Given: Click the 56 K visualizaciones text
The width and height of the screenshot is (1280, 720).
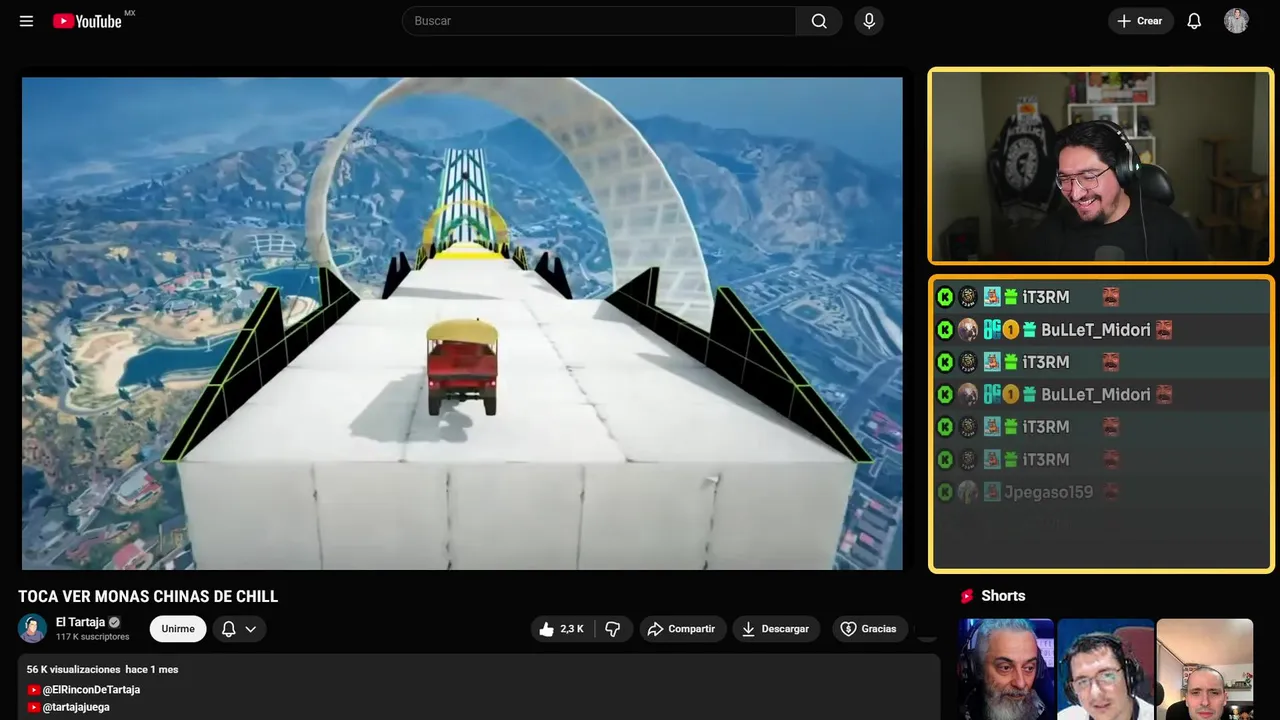Looking at the screenshot, I should 74,669.
